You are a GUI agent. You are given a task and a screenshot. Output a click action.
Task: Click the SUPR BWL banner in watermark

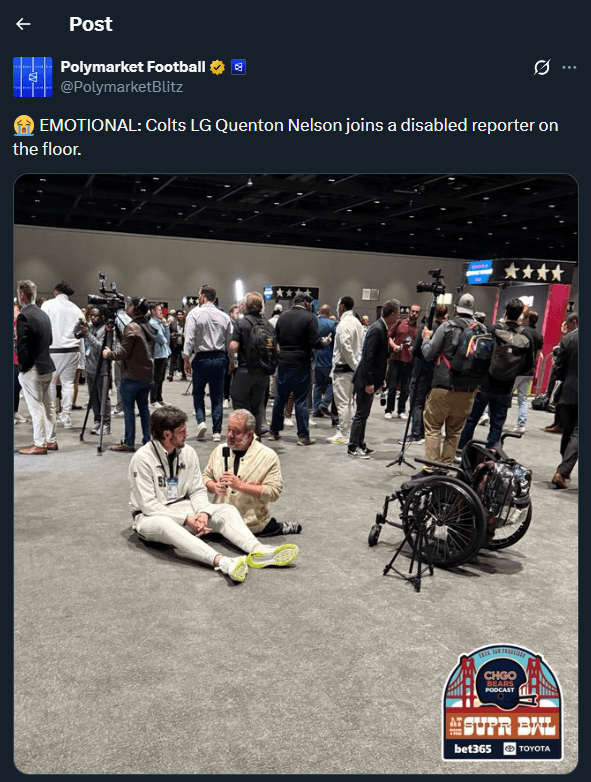tap(502, 726)
